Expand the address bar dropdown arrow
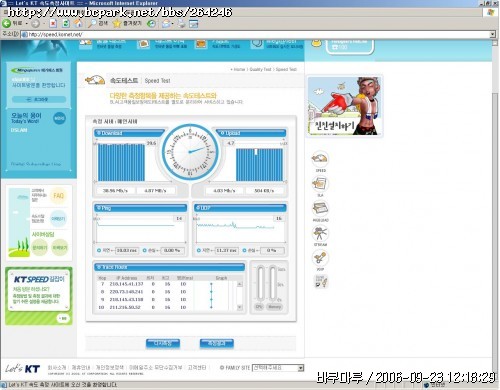Image resolution: width=500 pixels, height=390 pixels. (492, 34)
